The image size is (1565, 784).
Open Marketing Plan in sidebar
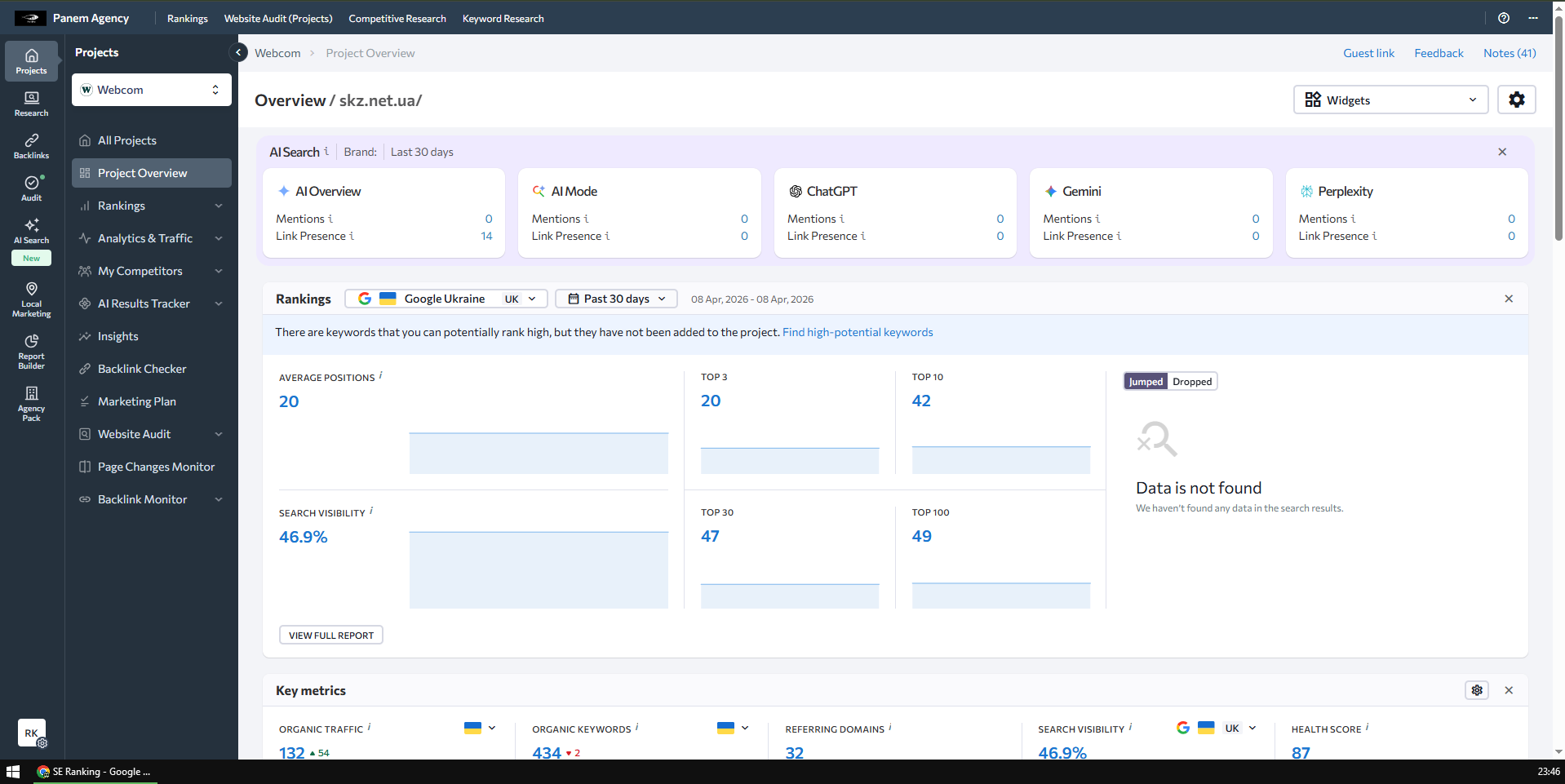coord(152,401)
